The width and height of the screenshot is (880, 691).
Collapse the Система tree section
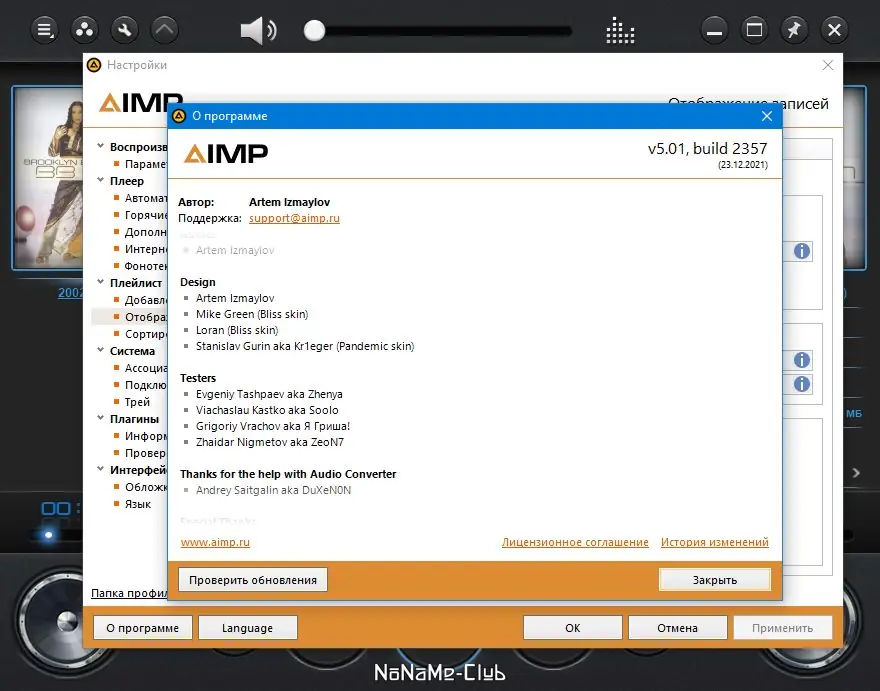pyautogui.click(x=100, y=350)
